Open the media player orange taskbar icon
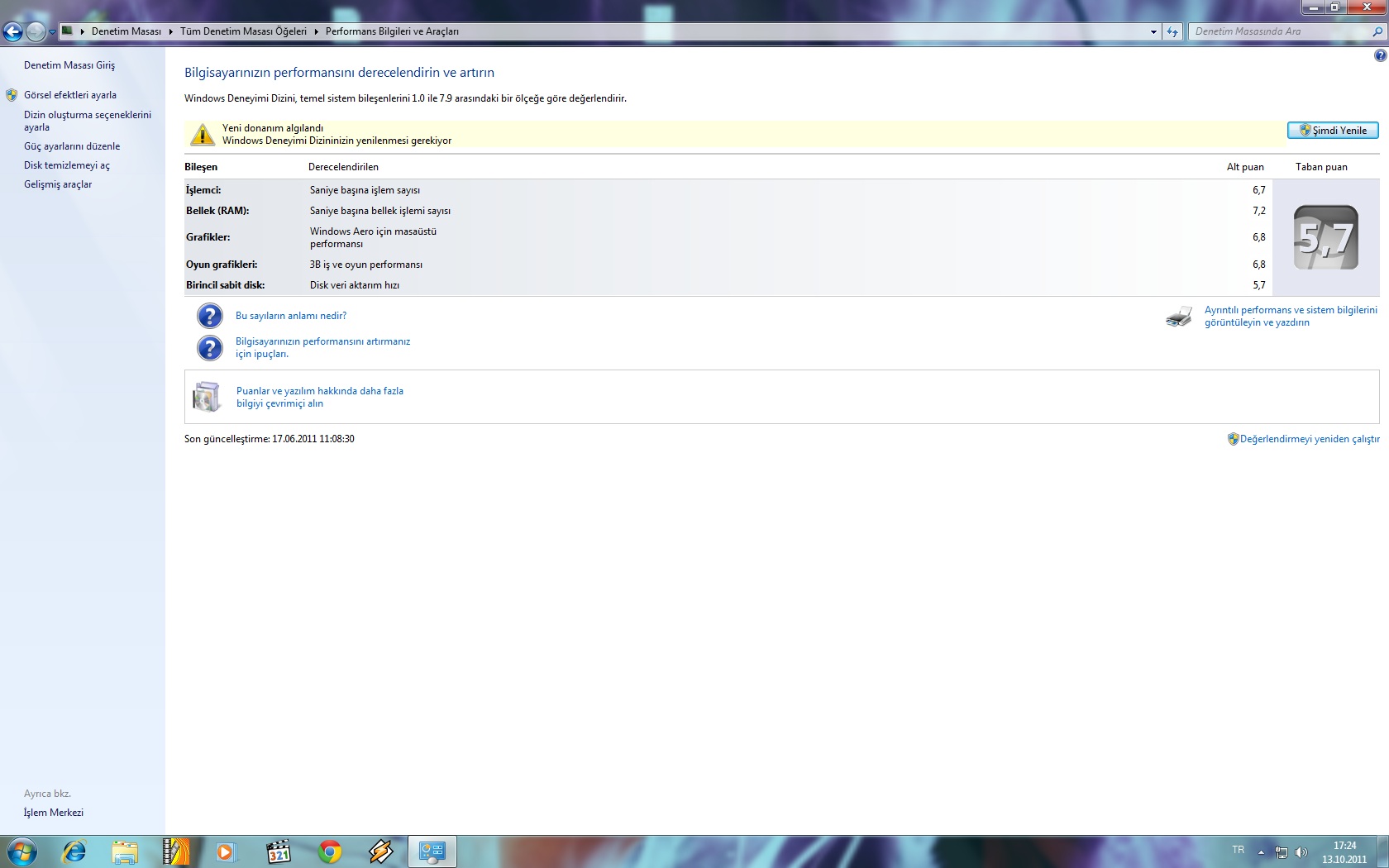The height and width of the screenshot is (868, 1389). (x=226, y=851)
